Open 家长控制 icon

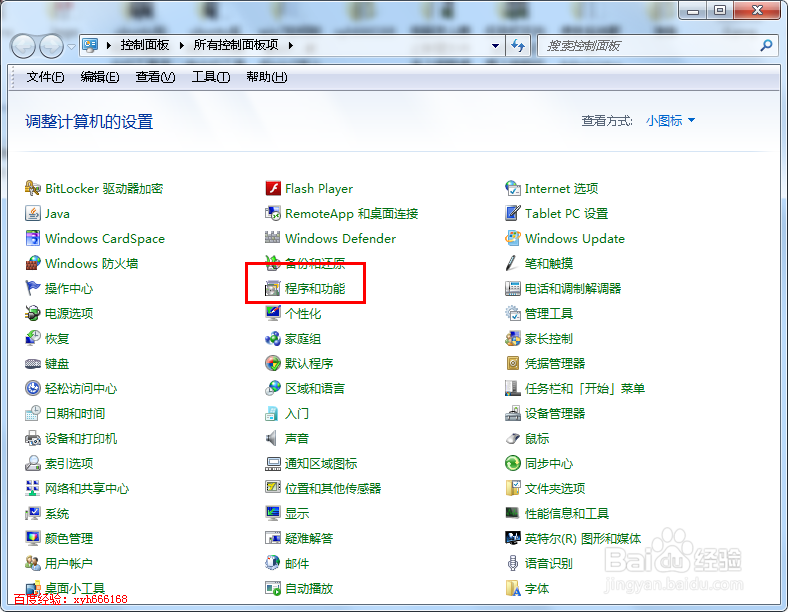pos(513,339)
